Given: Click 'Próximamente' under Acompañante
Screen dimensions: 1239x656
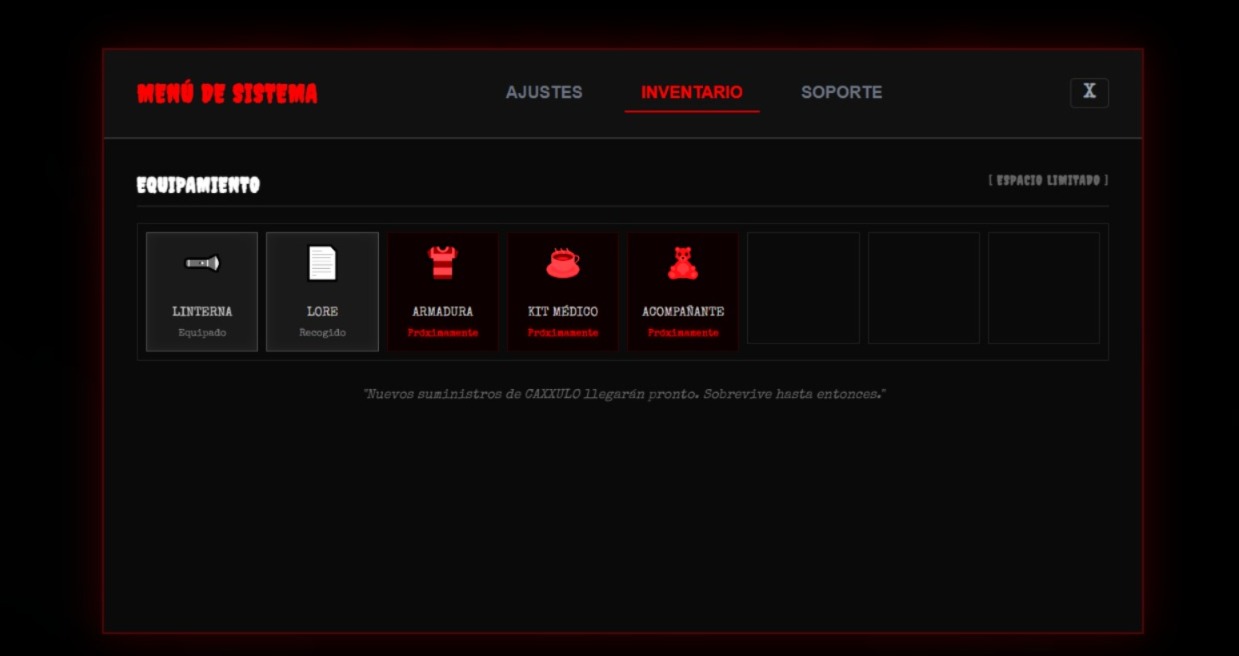Looking at the screenshot, I should 683,333.
